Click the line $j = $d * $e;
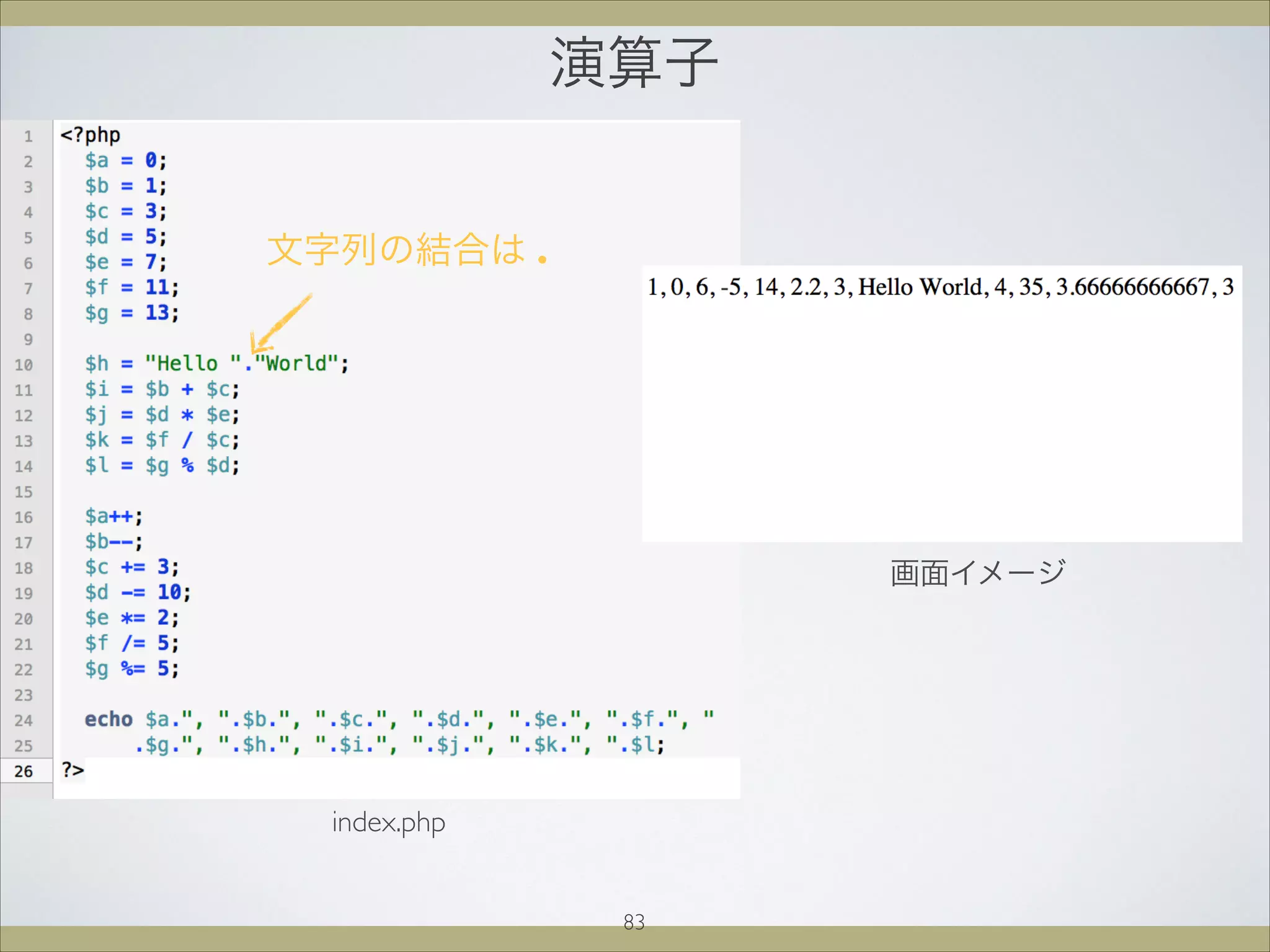 162,415
